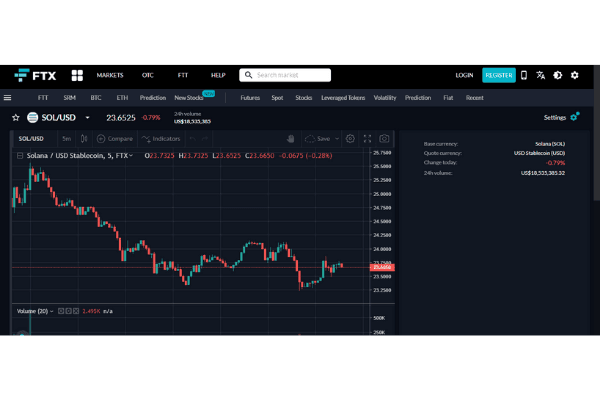Open the hamburger menu icon
Screen dimensions: 600x400
[x=8, y=98]
